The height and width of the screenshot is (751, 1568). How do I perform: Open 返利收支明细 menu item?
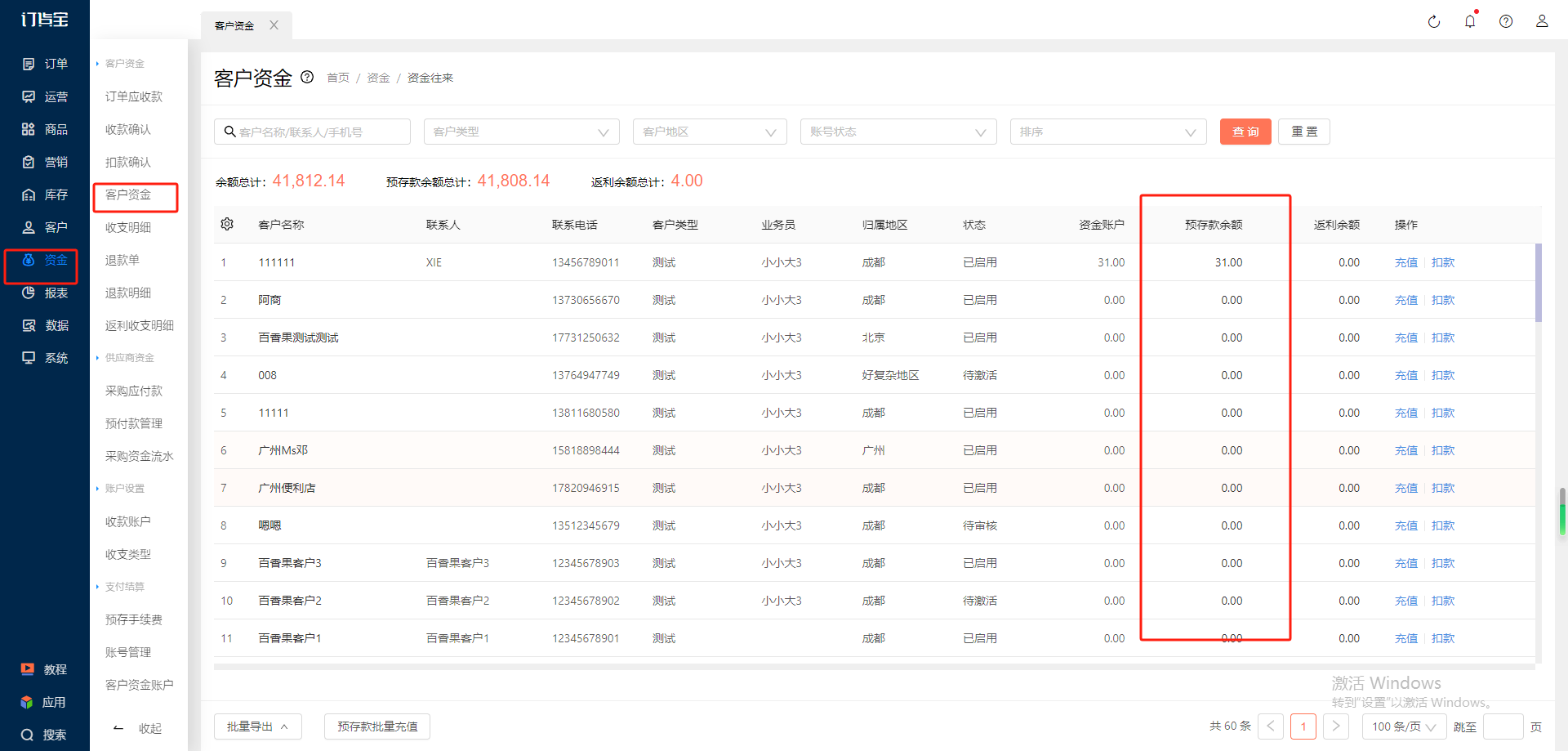click(140, 325)
